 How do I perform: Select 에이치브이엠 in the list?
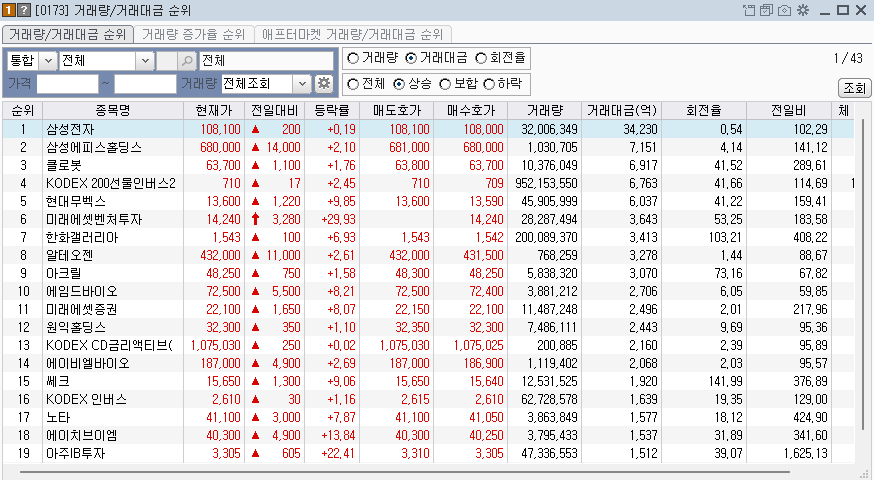click(x=428, y=435)
